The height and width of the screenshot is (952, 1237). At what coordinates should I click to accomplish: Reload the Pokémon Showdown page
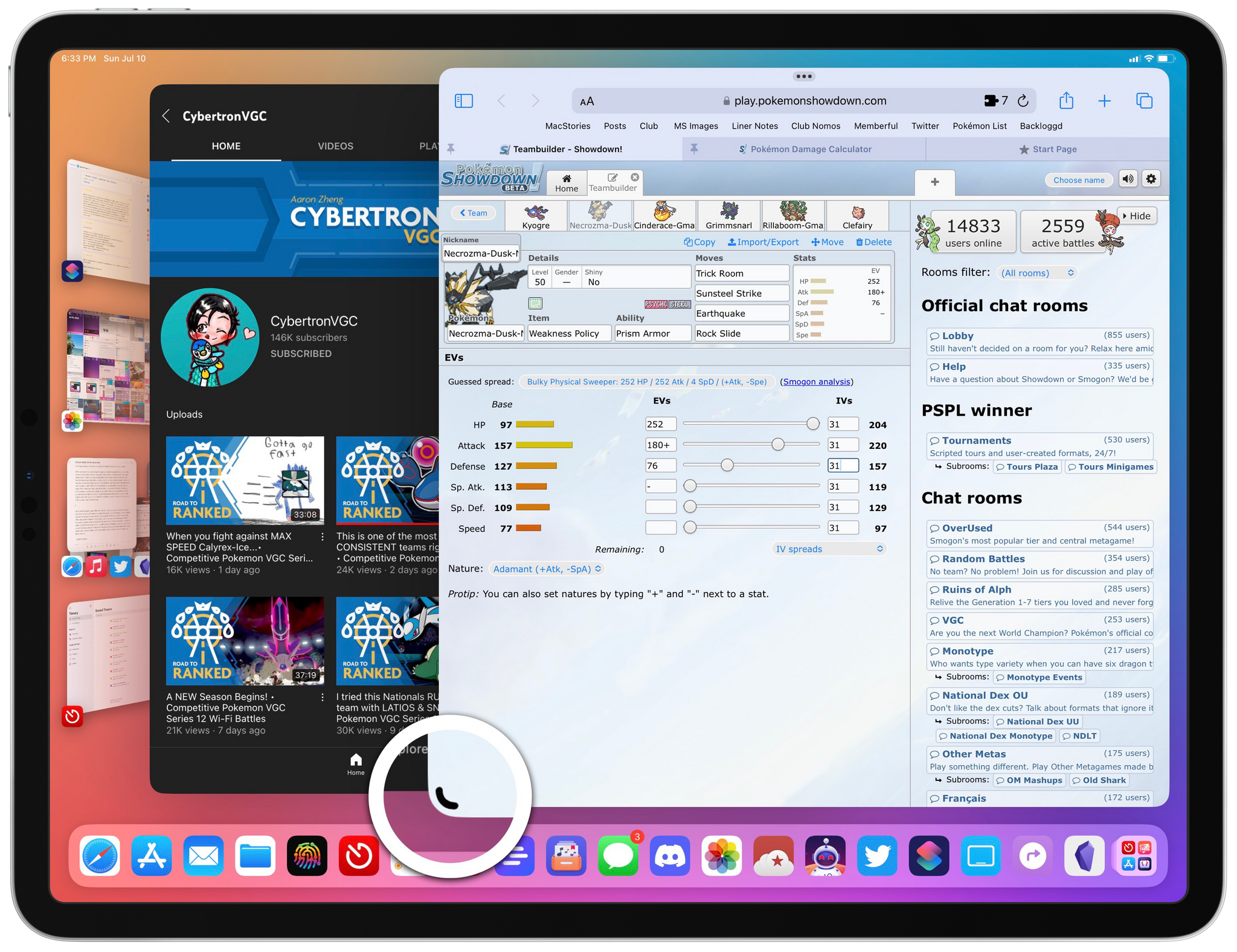point(1023,101)
